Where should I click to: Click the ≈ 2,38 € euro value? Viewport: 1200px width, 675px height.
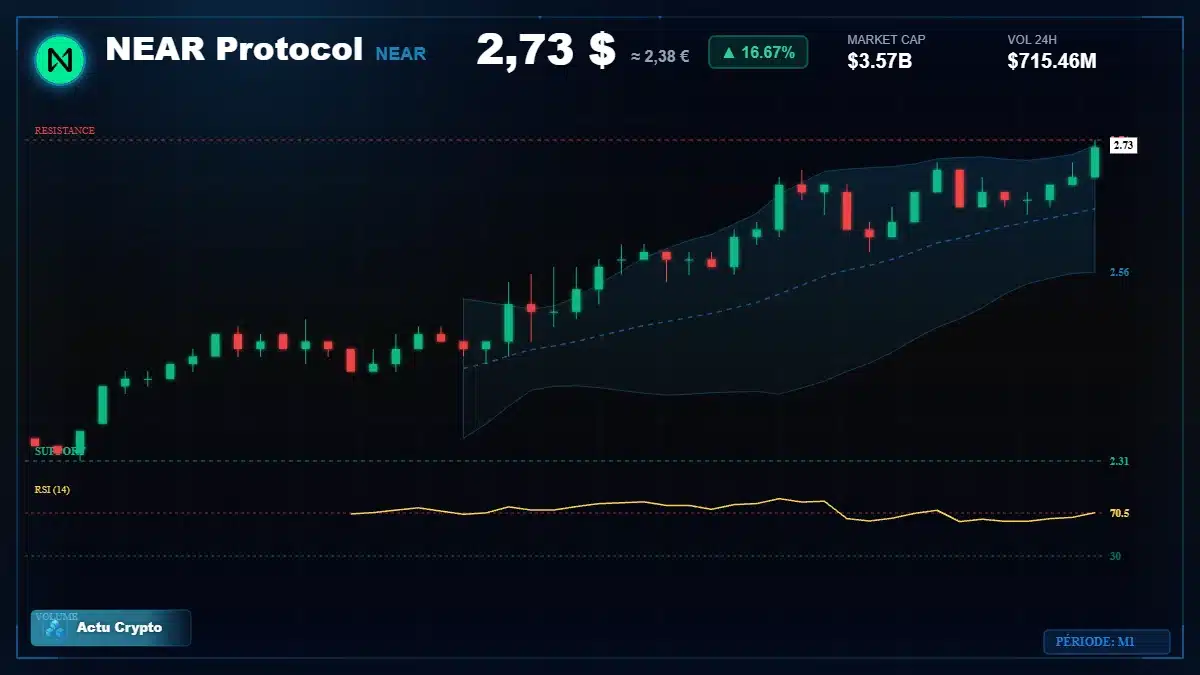click(660, 57)
